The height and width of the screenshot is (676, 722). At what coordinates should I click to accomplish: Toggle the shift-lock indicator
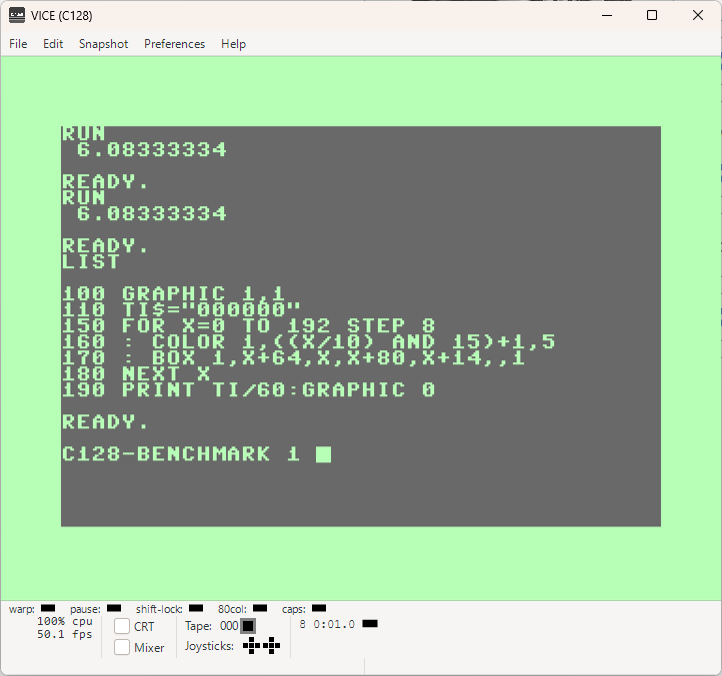196,608
